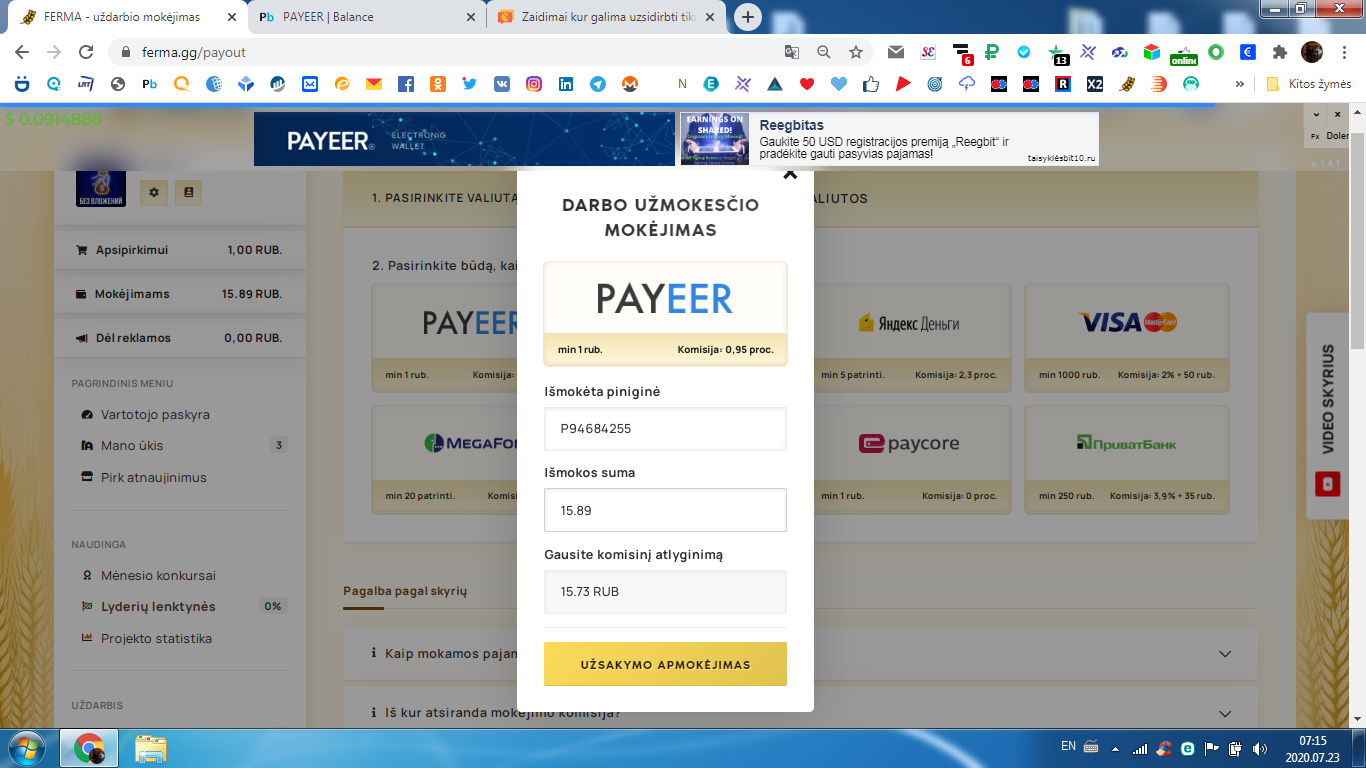Screen dimensions: 1366x768
Task: Close the payout modal with the X
Action: coord(790,174)
